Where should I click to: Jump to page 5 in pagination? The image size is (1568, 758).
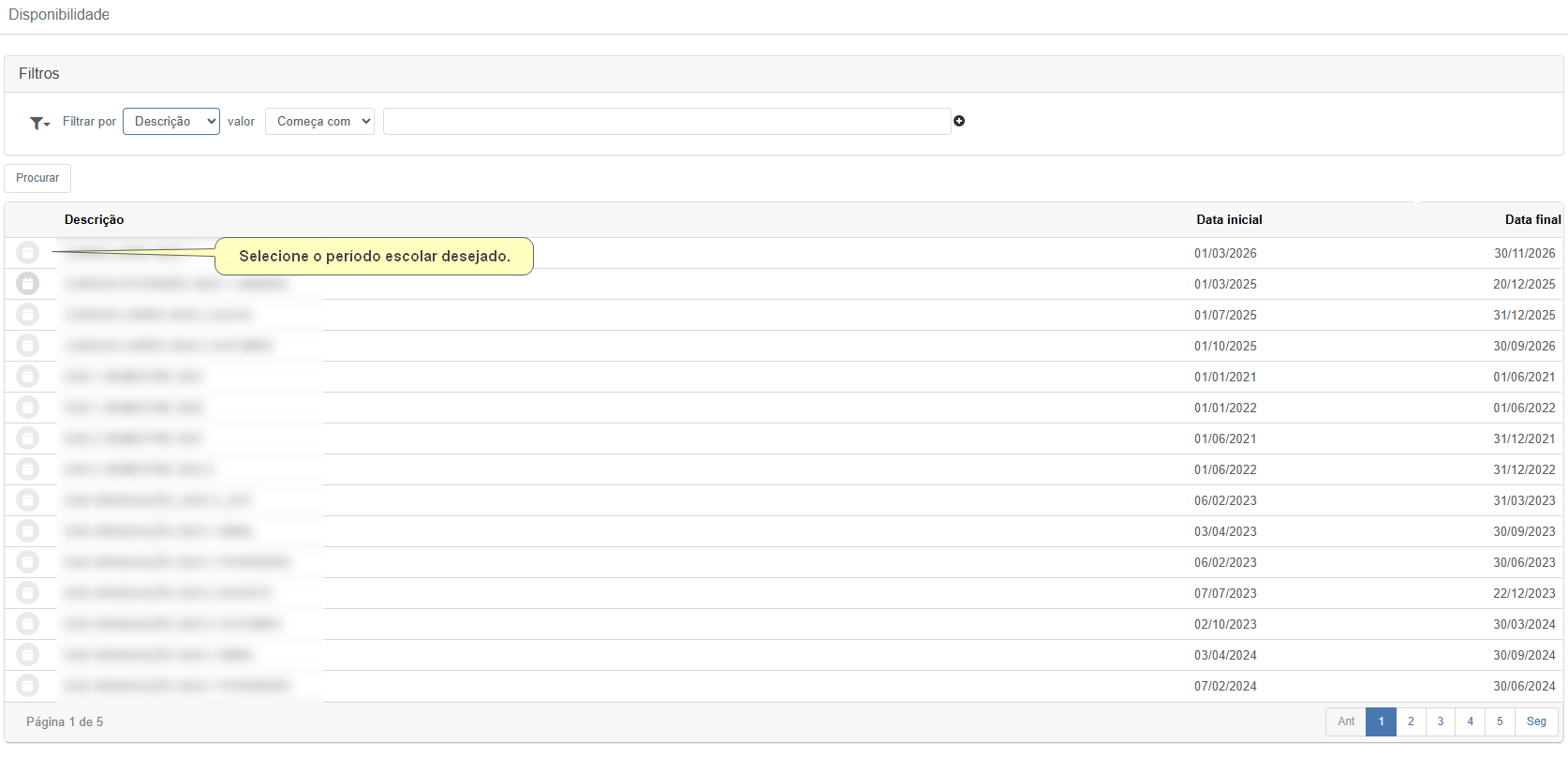[1500, 721]
